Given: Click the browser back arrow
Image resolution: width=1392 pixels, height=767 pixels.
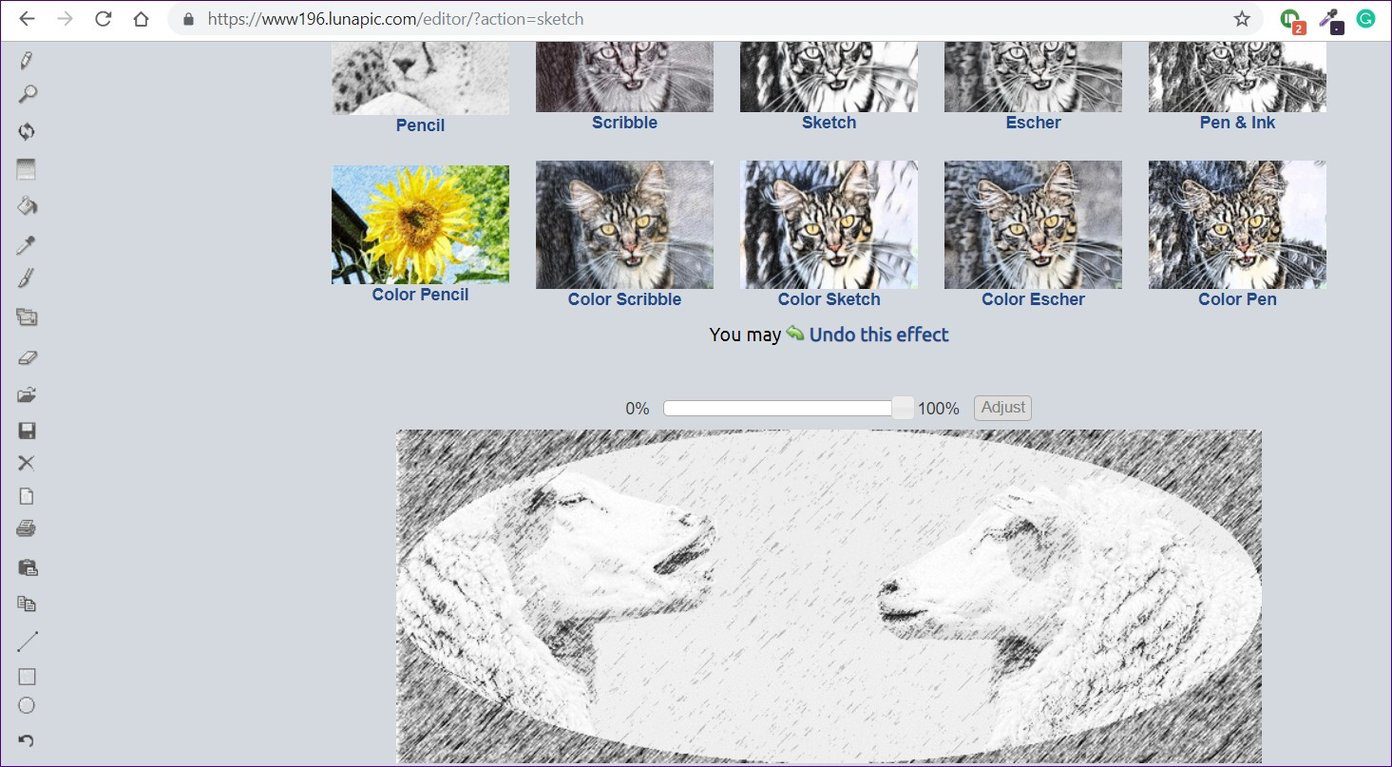Looking at the screenshot, I should coord(27,19).
